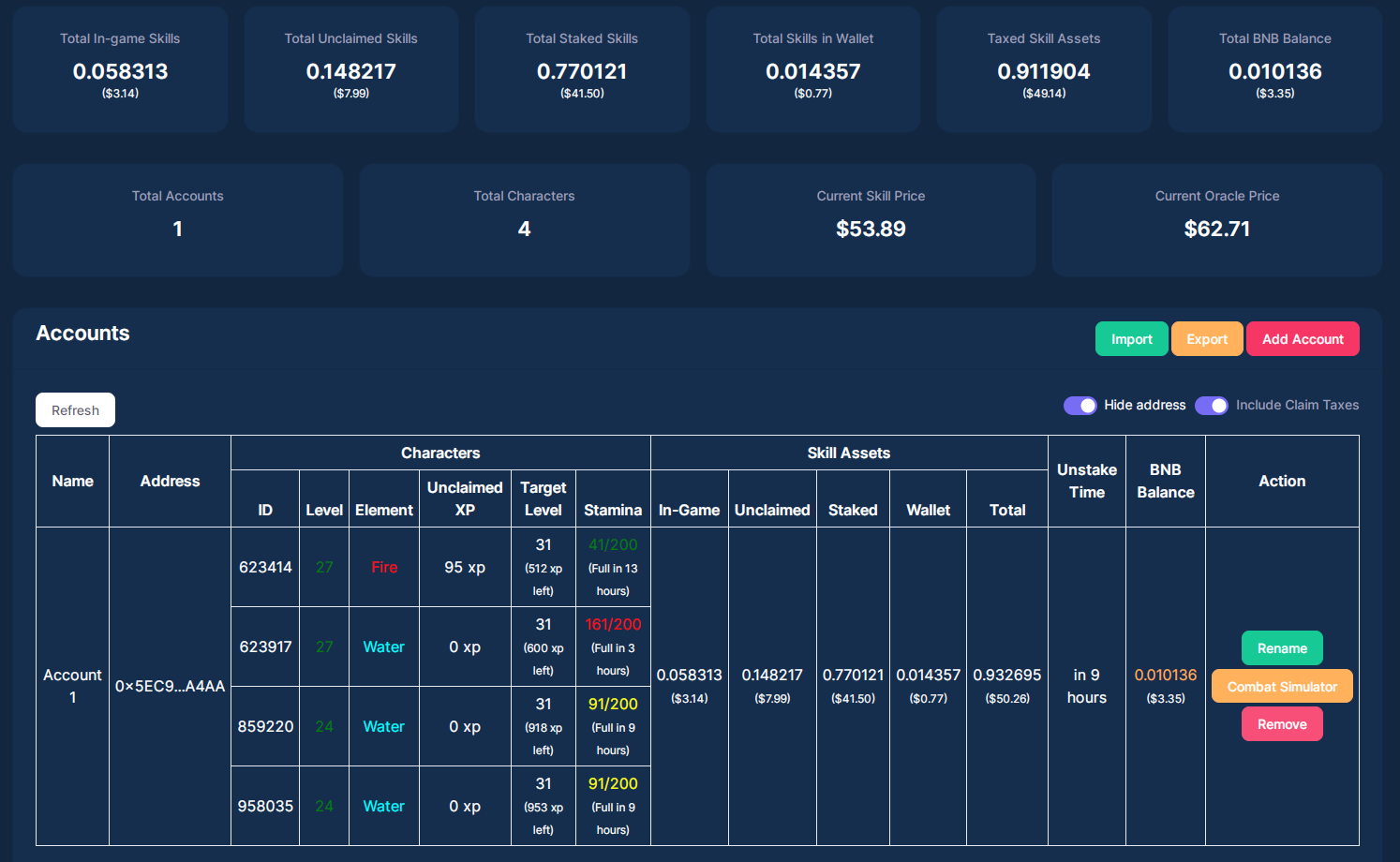
Task: Open the Combat Simulator
Action: pos(1282,686)
